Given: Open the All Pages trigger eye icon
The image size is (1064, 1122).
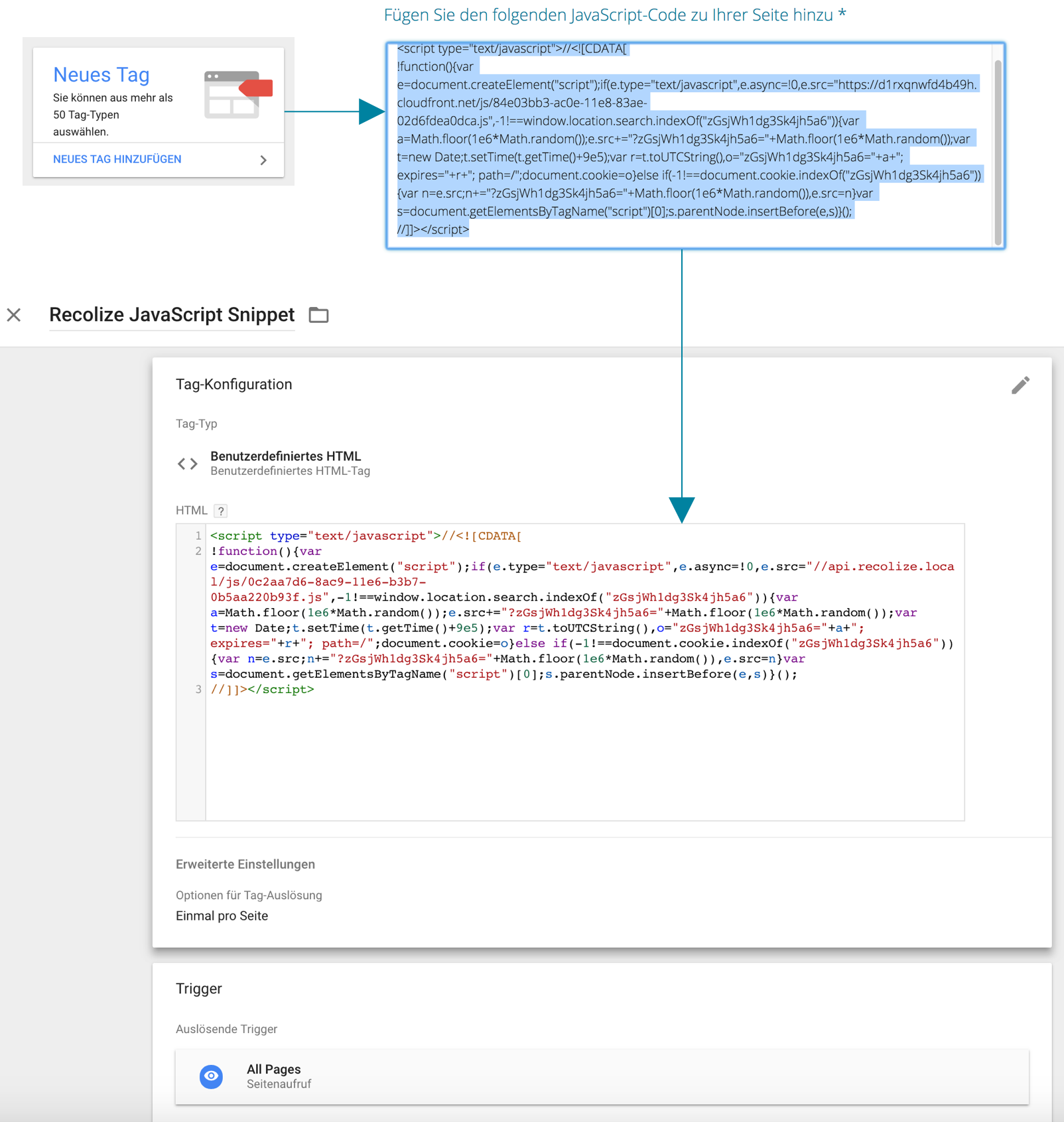Looking at the screenshot, I should 211,1076.
